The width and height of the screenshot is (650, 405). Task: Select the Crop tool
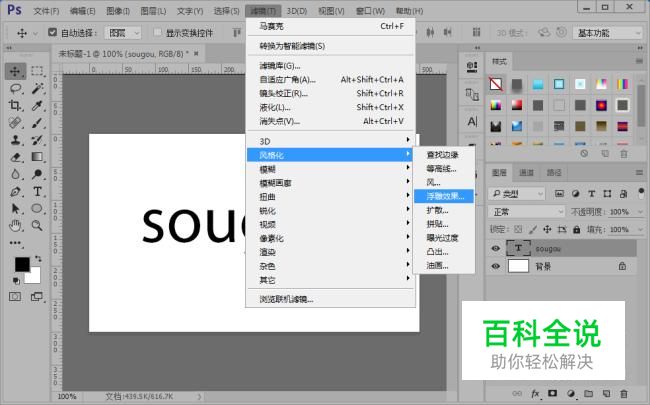[15, 105]
